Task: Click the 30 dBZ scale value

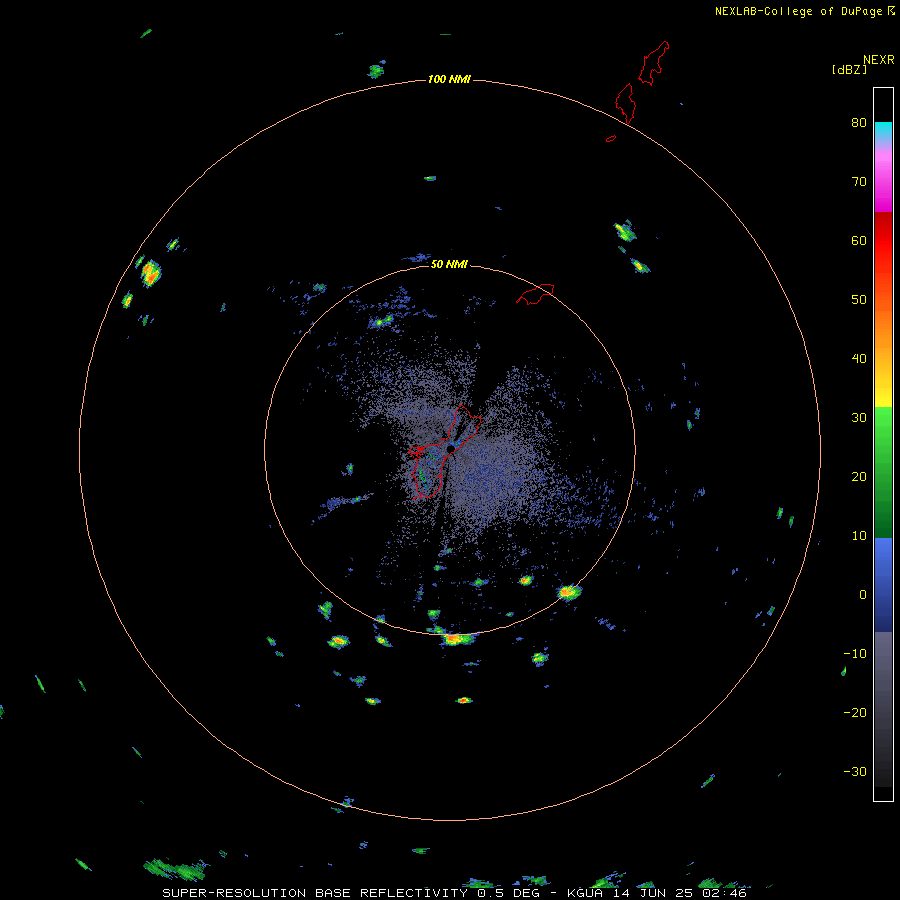Action: pyautogui.click(x=859, y=418)
